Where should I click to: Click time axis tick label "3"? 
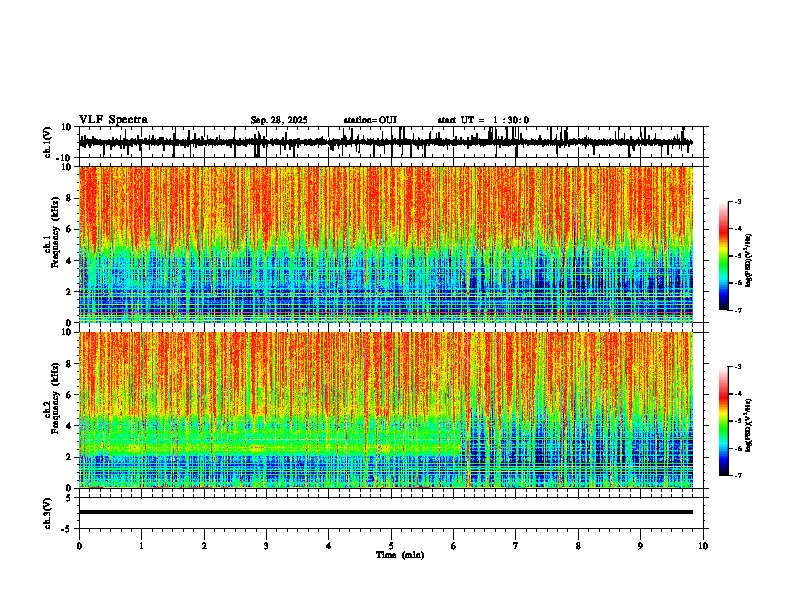(x=266, y=546)
